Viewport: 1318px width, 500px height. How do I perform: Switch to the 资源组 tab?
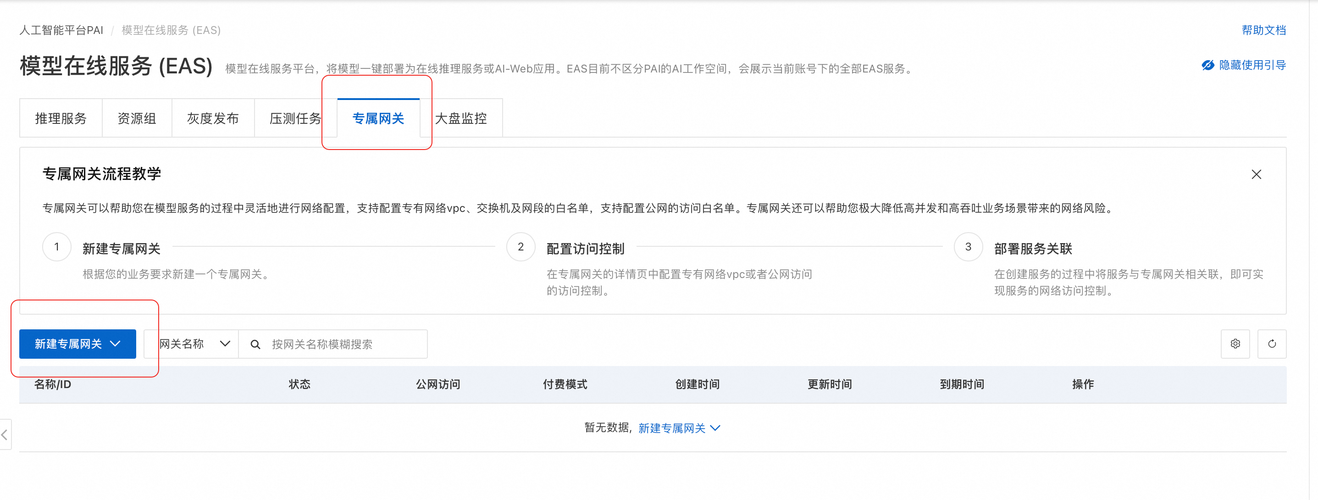[x=137, y=118]
